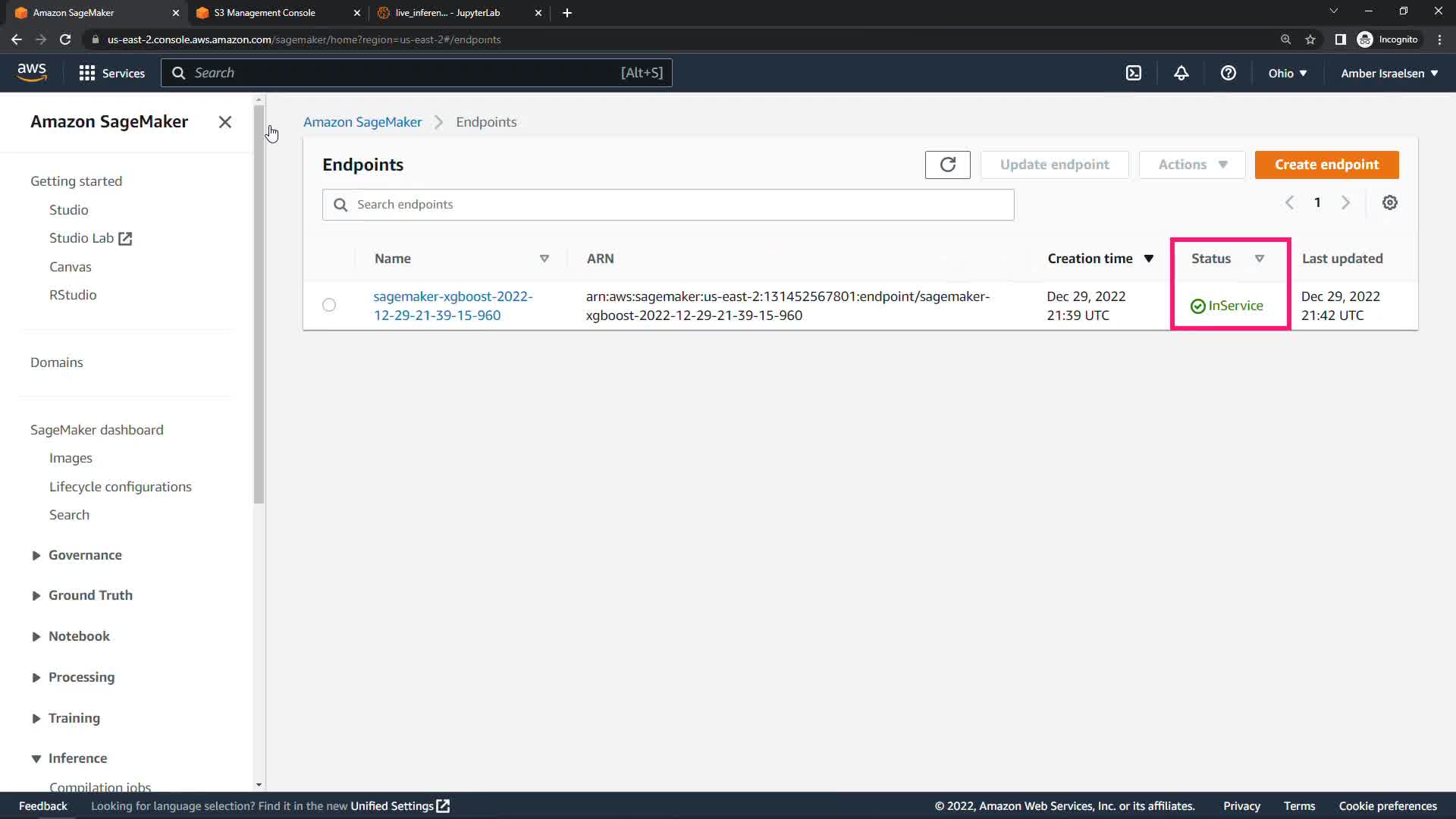Screen dimensions: 1456x819
Task: Click the AWS logo home icon
Action: 32,73
